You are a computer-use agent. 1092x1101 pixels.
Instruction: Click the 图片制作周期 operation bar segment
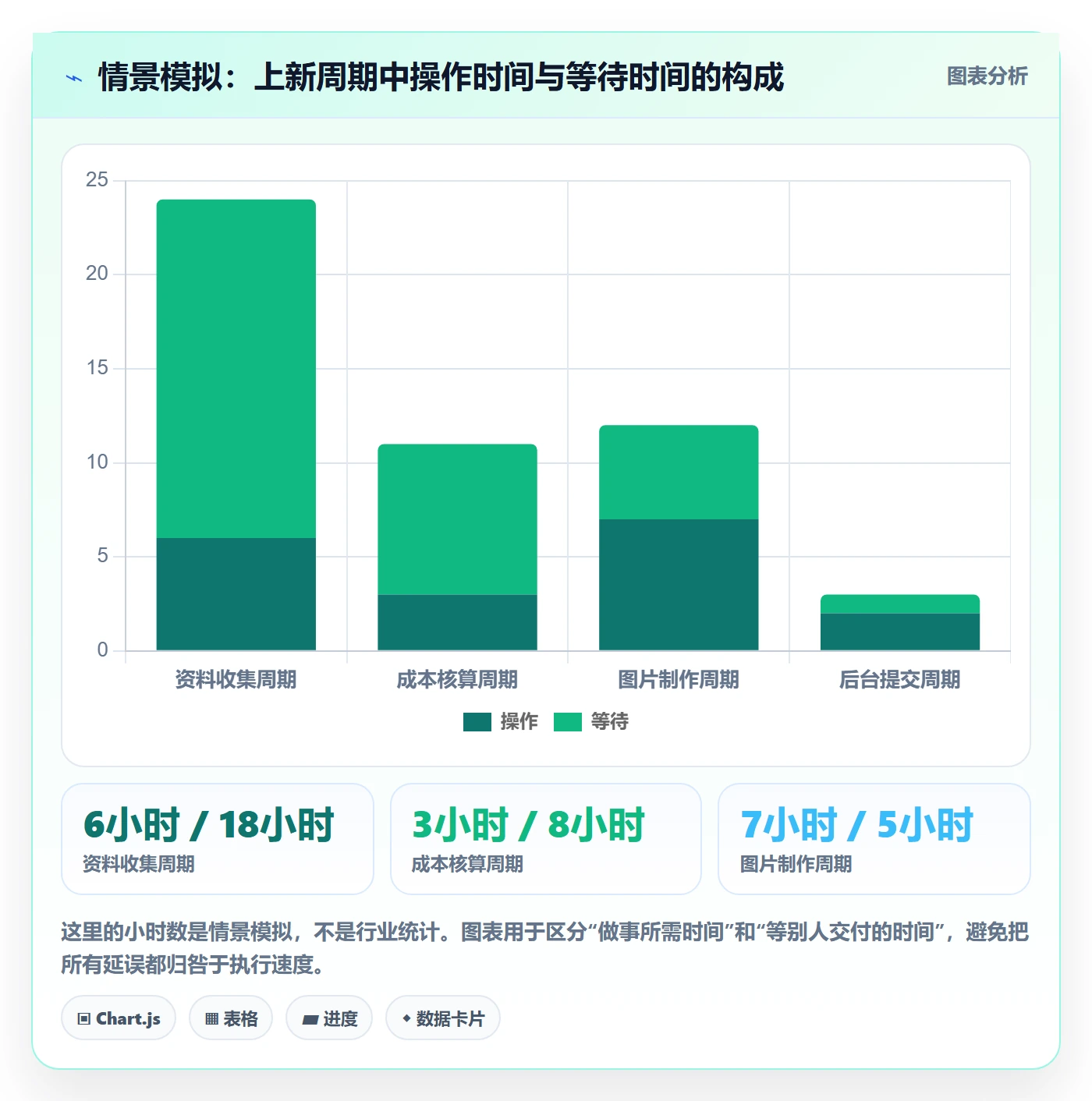[x=679, y=585]
